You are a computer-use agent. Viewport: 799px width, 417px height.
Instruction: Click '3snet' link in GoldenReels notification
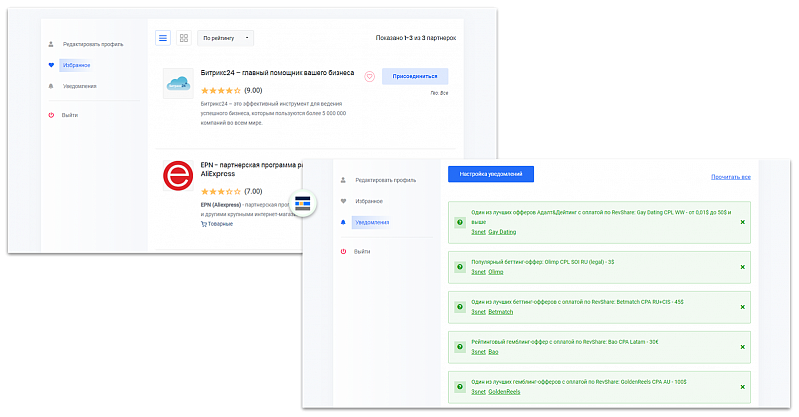pos(478,392)
